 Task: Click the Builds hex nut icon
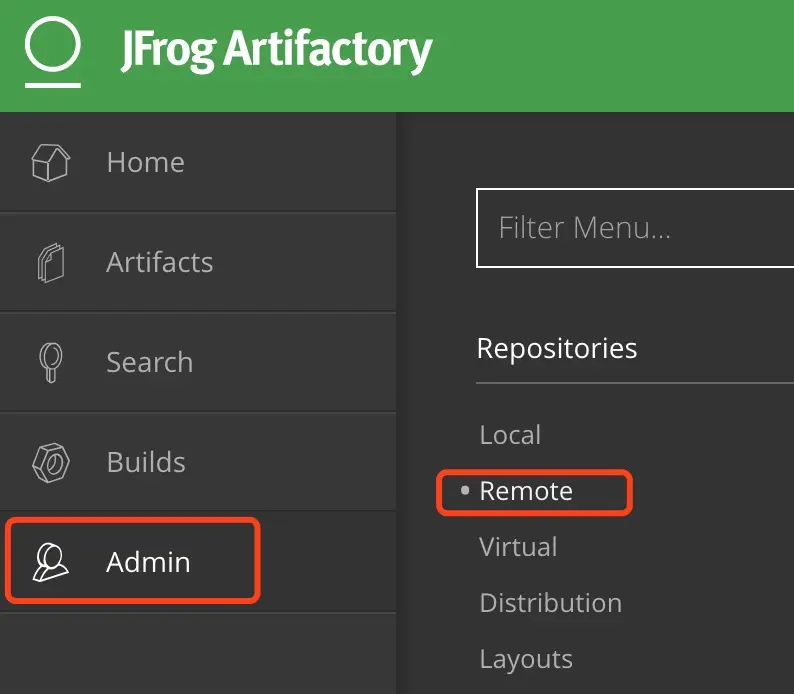click(x=50, y=462)
